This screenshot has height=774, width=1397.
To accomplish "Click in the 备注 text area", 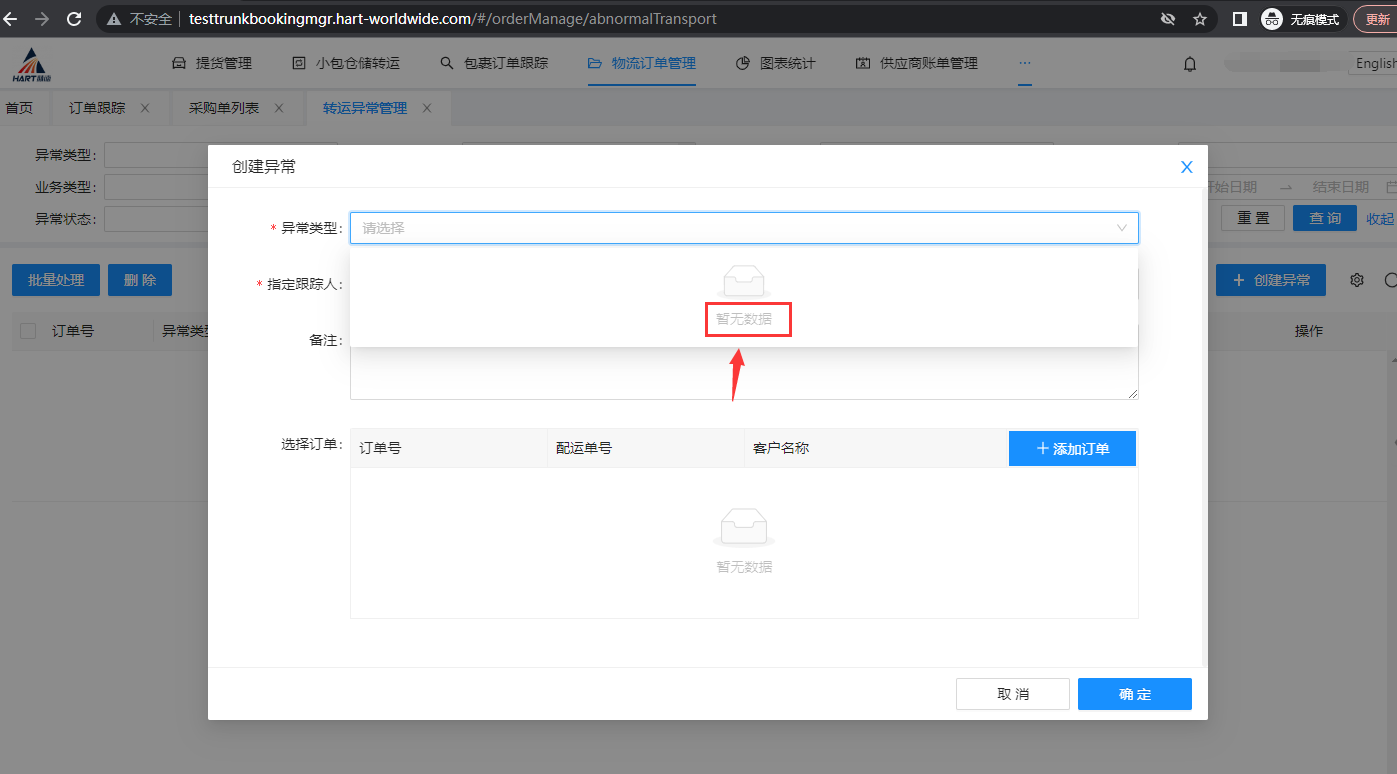I will (x=743, y=375).
